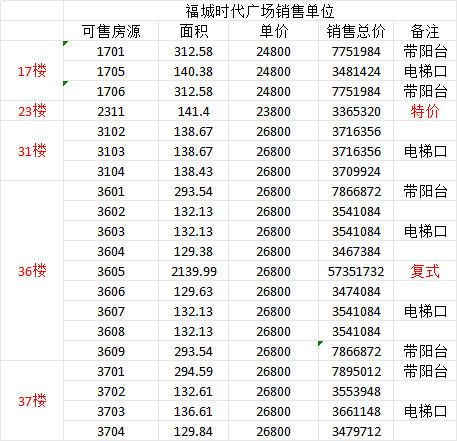The height and width of the screenshot is (441, 457).
Task: Select the 37楼 floor label cell
Action: pyautogui.click(x=32, y=401)
